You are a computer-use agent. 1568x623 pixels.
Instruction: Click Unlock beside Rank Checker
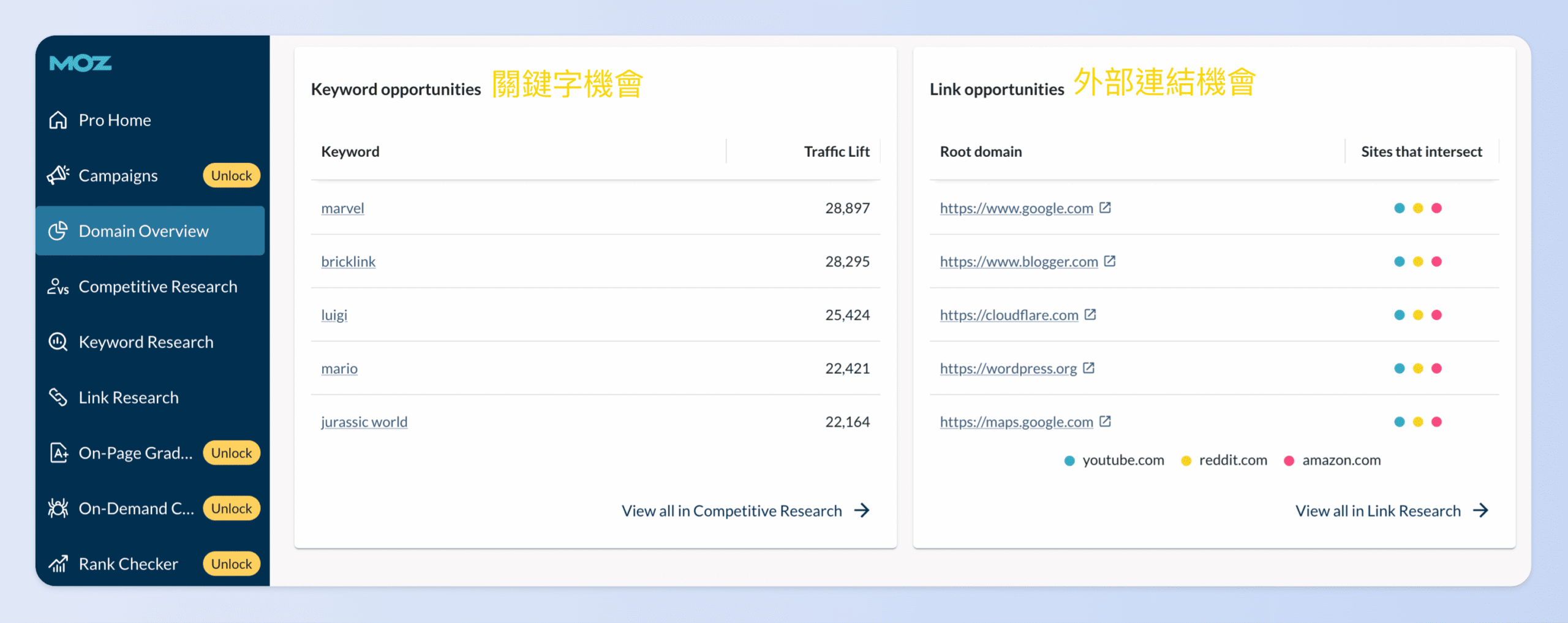click(231, 563)
